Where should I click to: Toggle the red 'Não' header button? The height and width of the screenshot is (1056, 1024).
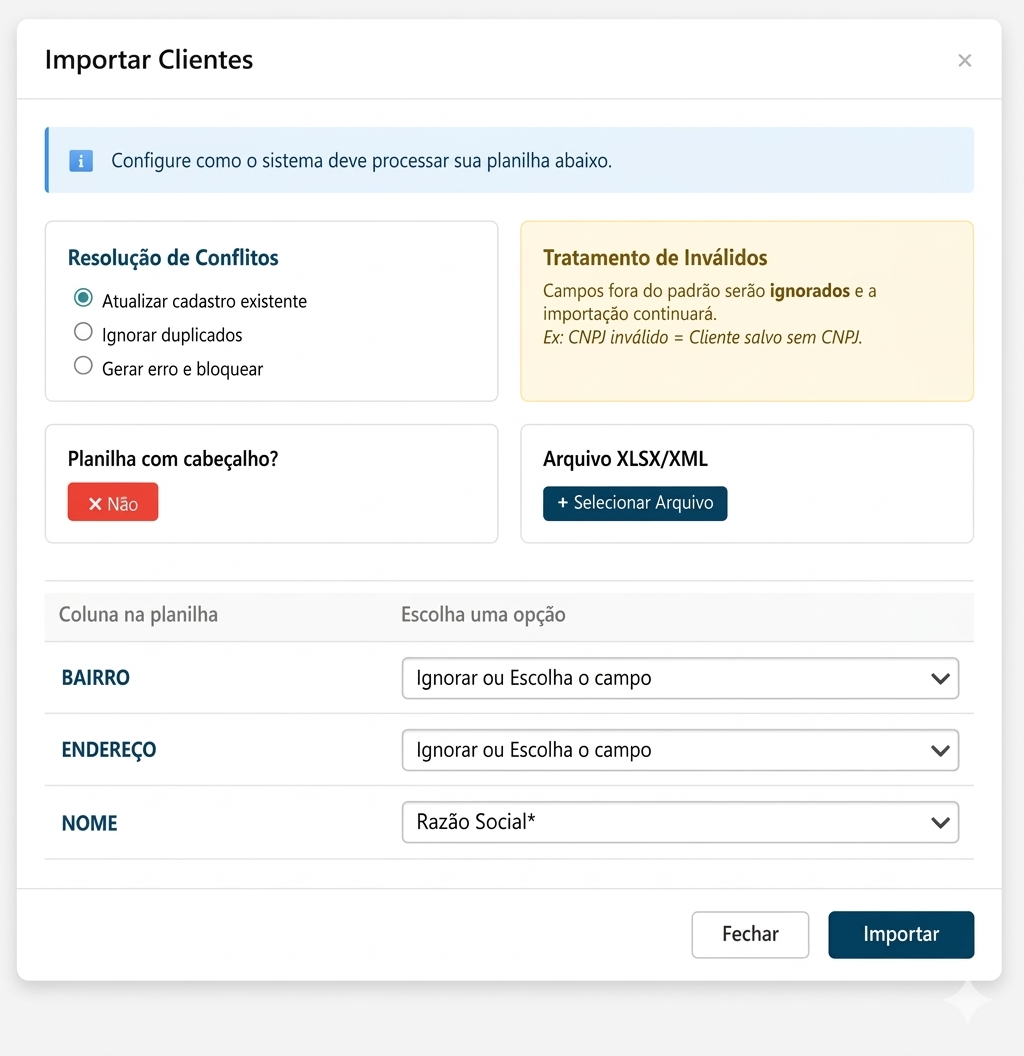[113, 503]
